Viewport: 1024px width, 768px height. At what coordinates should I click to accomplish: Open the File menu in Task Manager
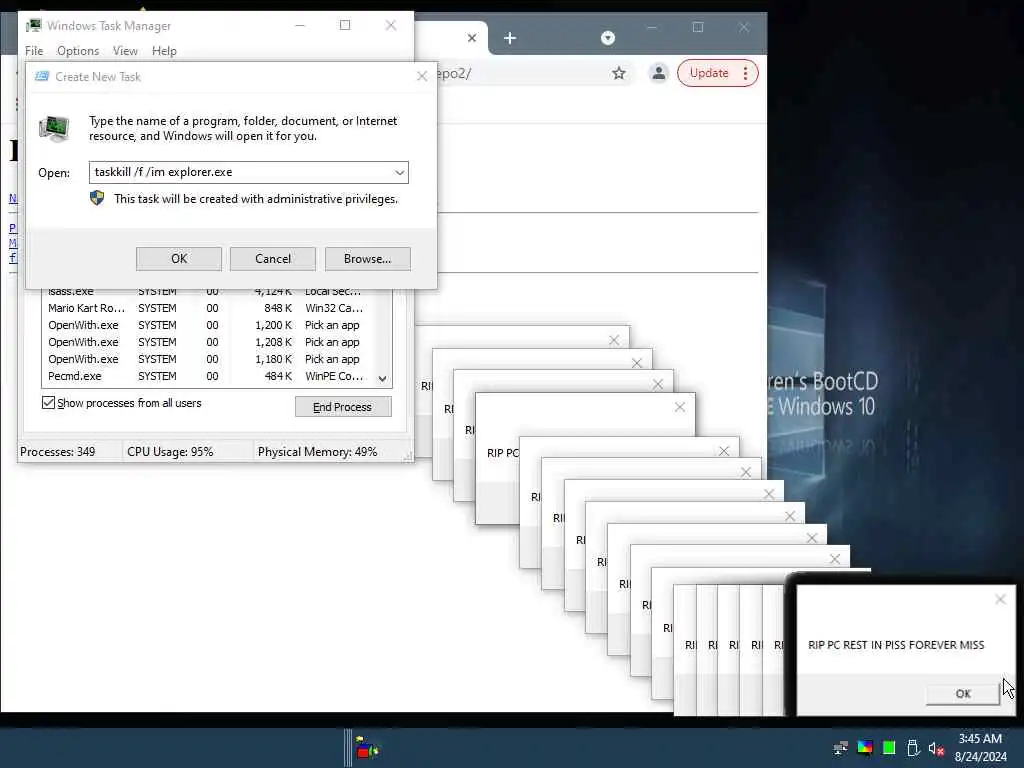tap(34, 51)
